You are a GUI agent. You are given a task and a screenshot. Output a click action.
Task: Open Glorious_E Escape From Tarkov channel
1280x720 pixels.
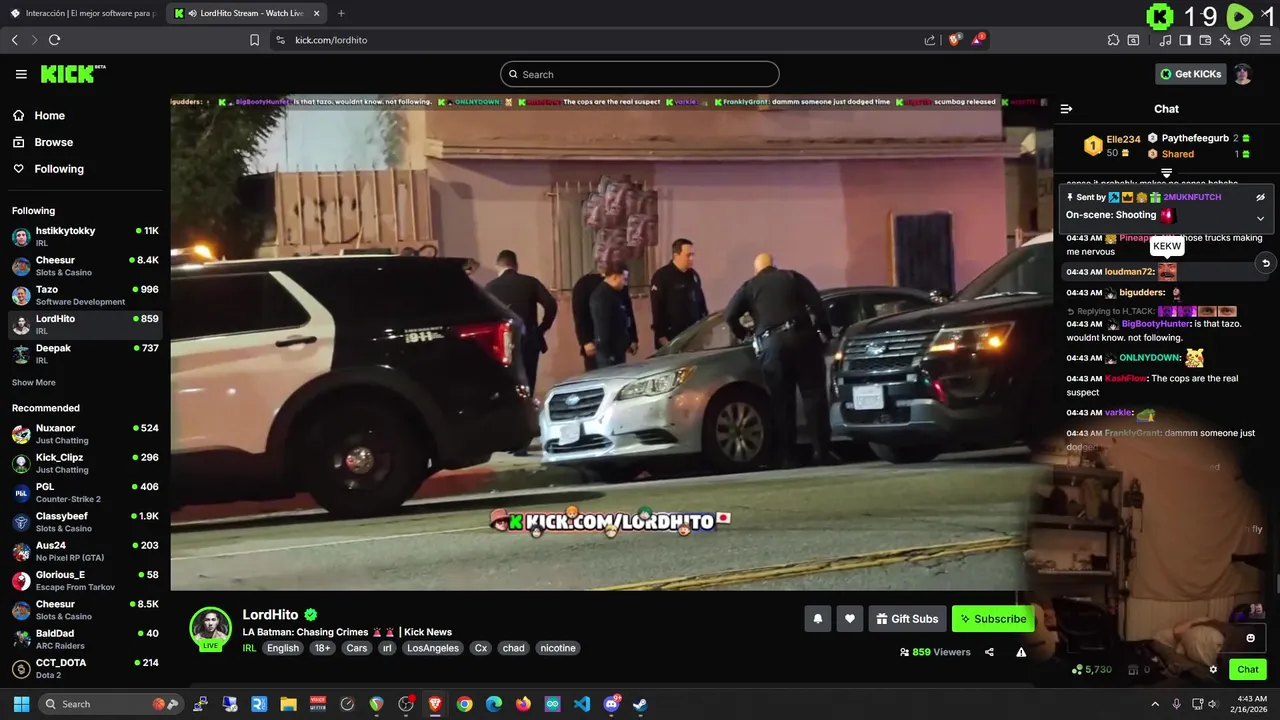click(85, 580)
